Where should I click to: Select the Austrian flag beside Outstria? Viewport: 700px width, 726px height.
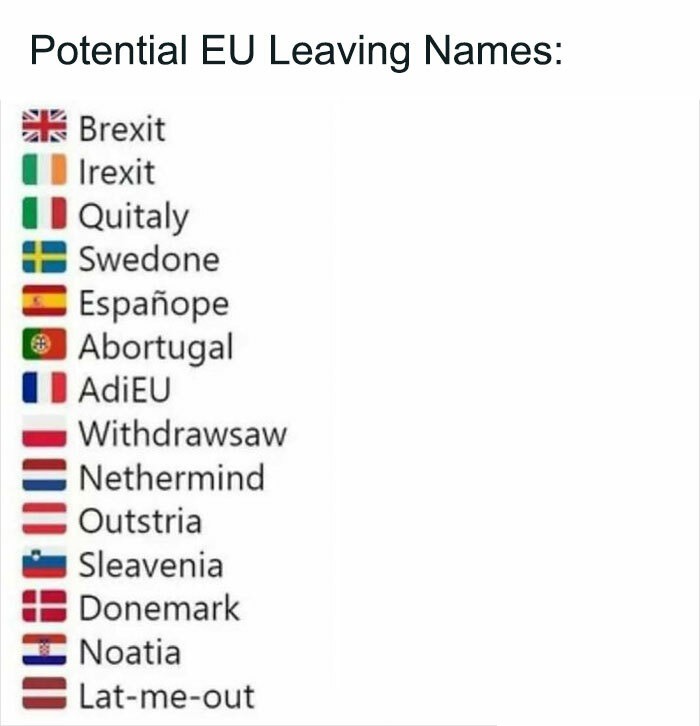(x=44, y=519)
